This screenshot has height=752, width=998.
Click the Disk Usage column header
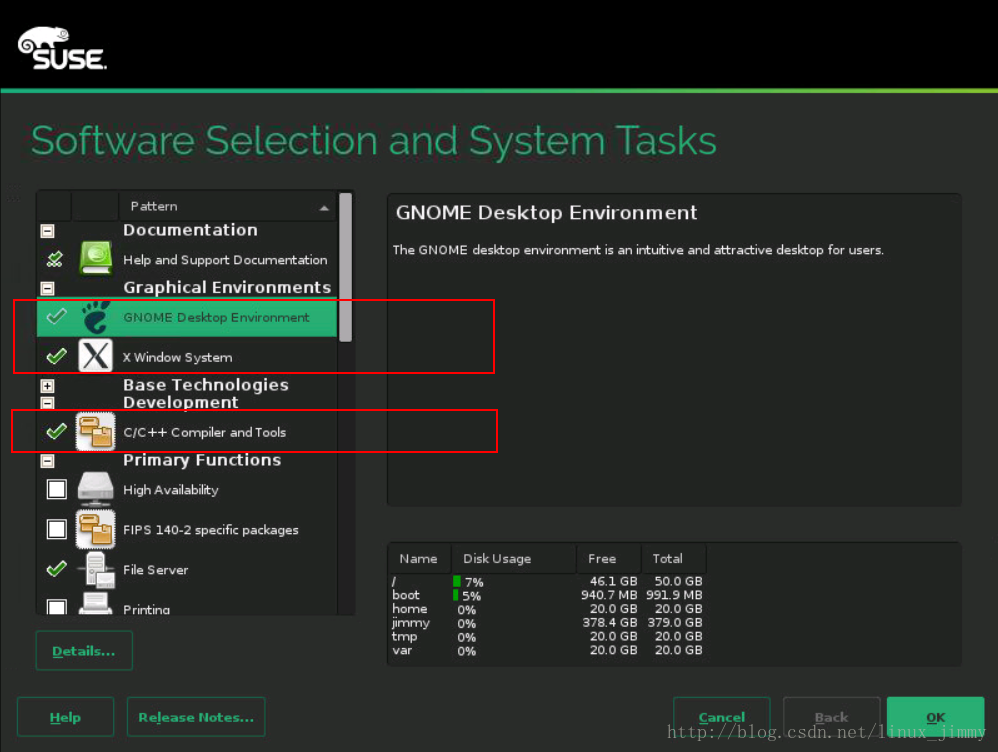[x=514, y=558]
